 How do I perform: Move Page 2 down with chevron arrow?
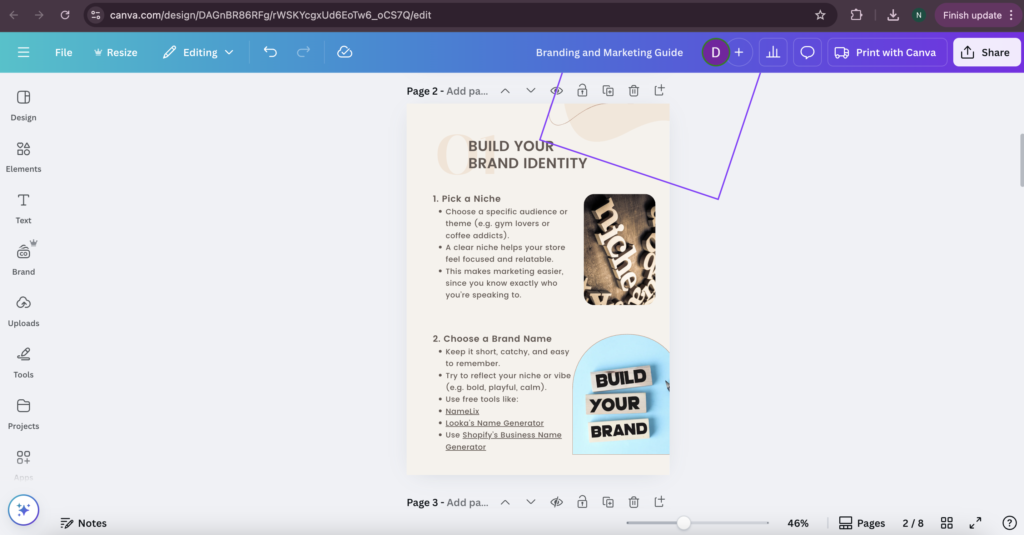tap(531, 91)
